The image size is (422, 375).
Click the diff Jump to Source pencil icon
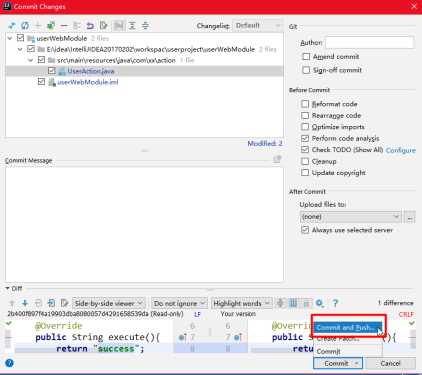click(x=64, y=303)
